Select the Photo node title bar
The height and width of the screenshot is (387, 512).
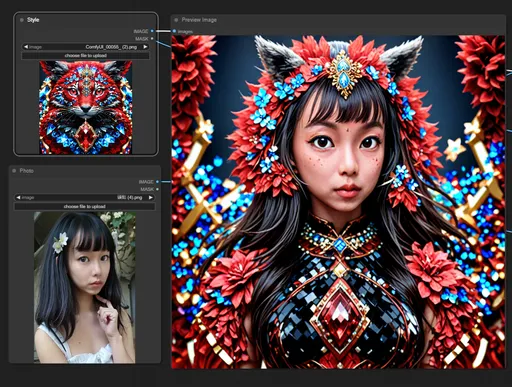(x=85, y=171)
